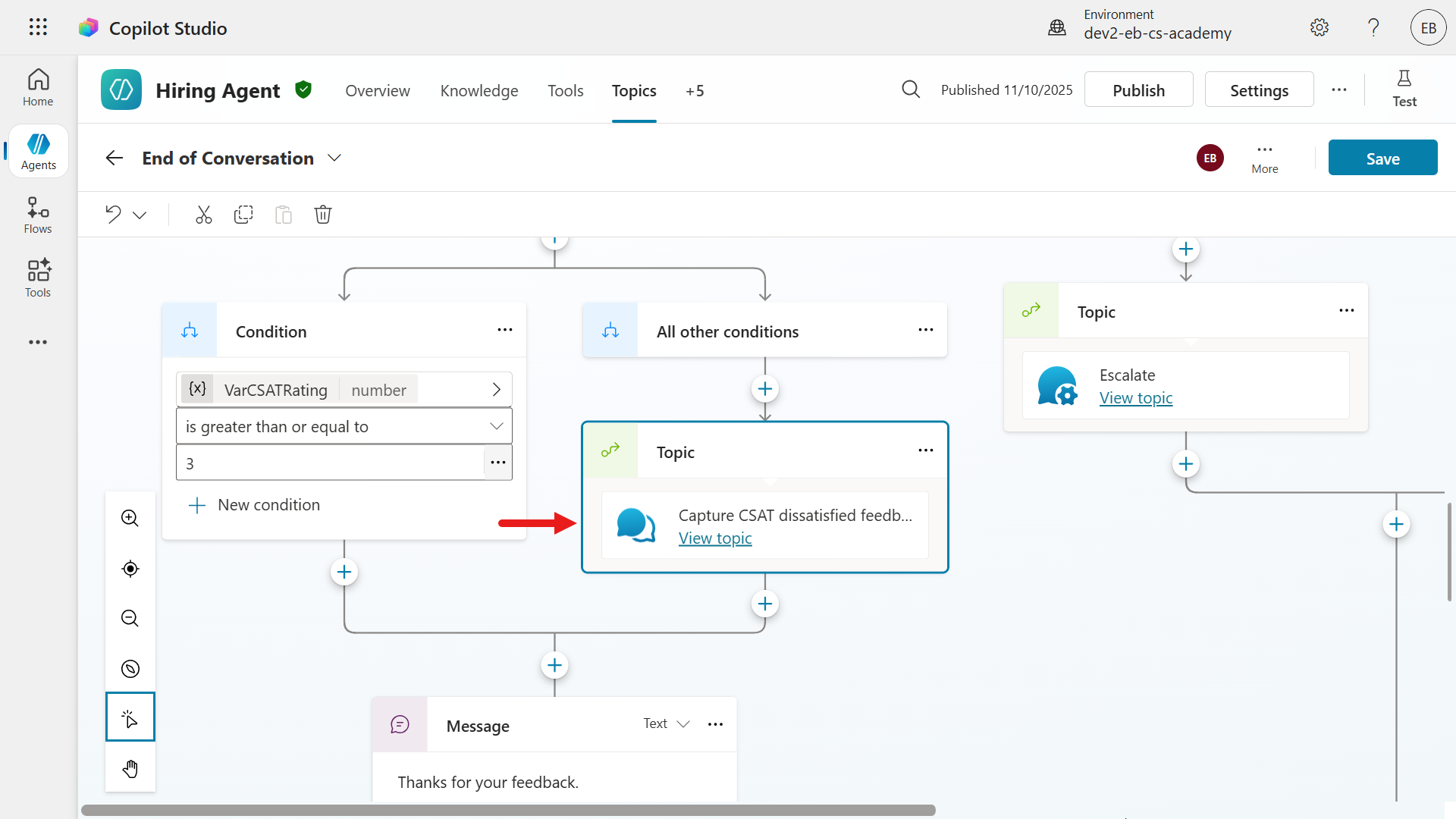The height and width of the screenshot is (819, 1456).
Task: Open Flows in the left sidebar
Action: point(38,215)
